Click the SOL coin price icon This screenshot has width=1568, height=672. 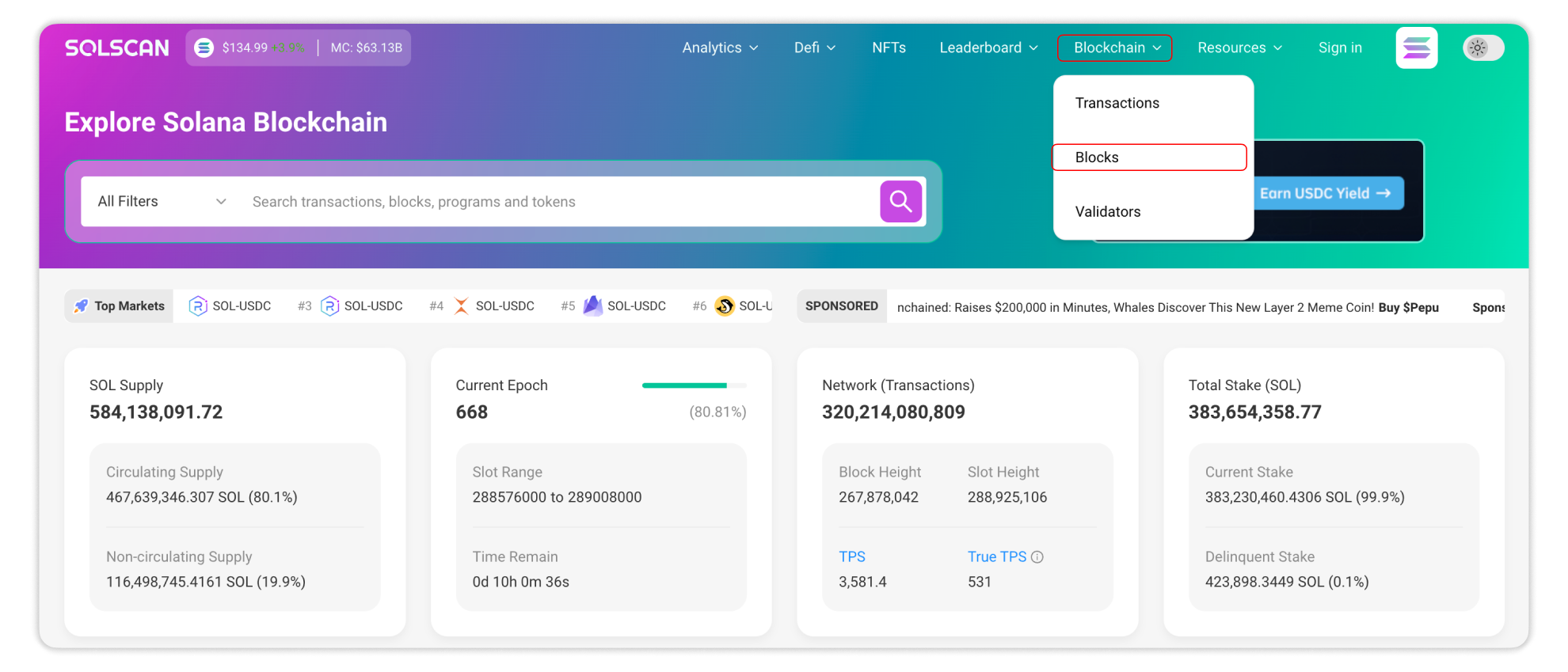pos(204,47)
